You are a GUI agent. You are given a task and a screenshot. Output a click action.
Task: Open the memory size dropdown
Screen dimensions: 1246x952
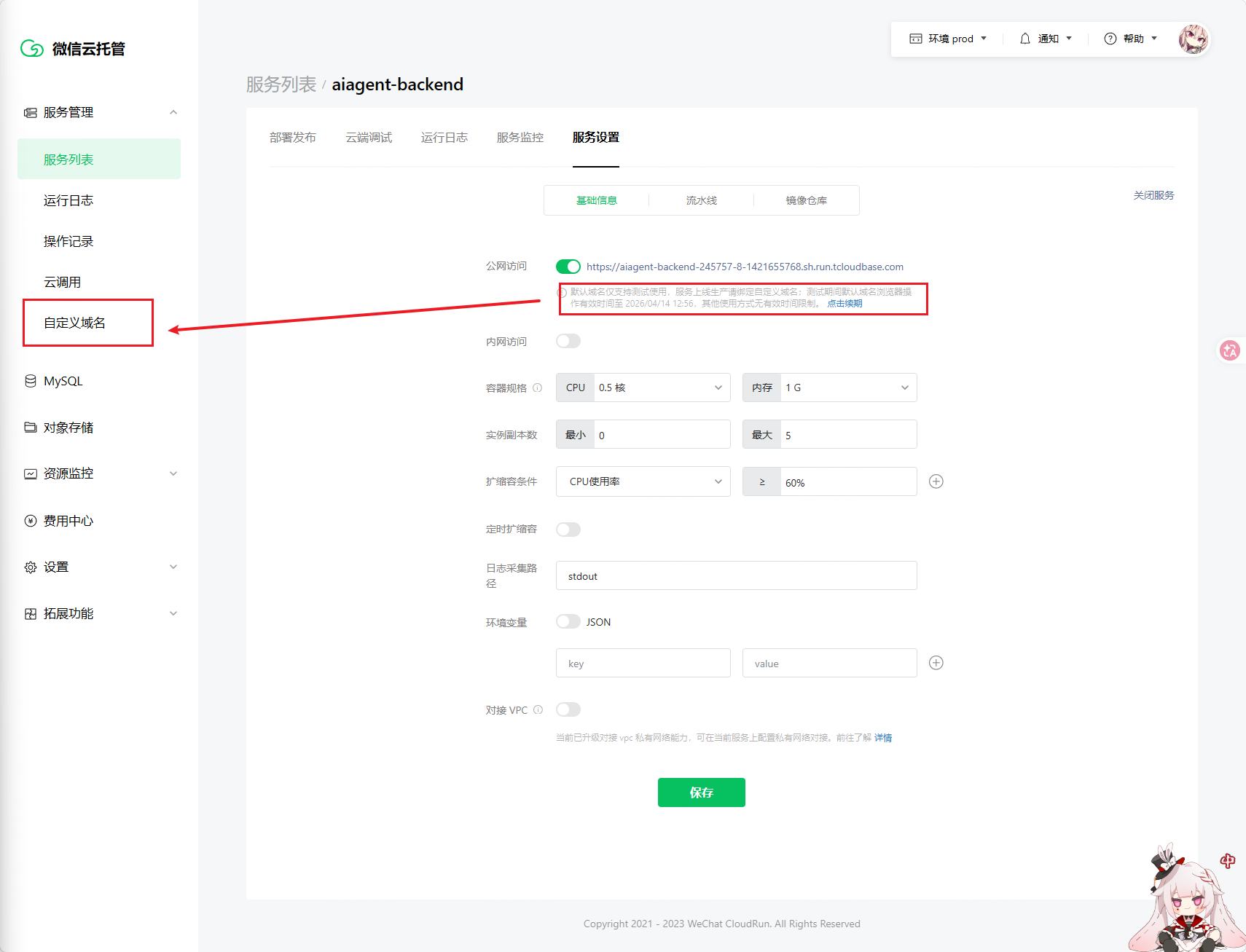pos(847,388)
